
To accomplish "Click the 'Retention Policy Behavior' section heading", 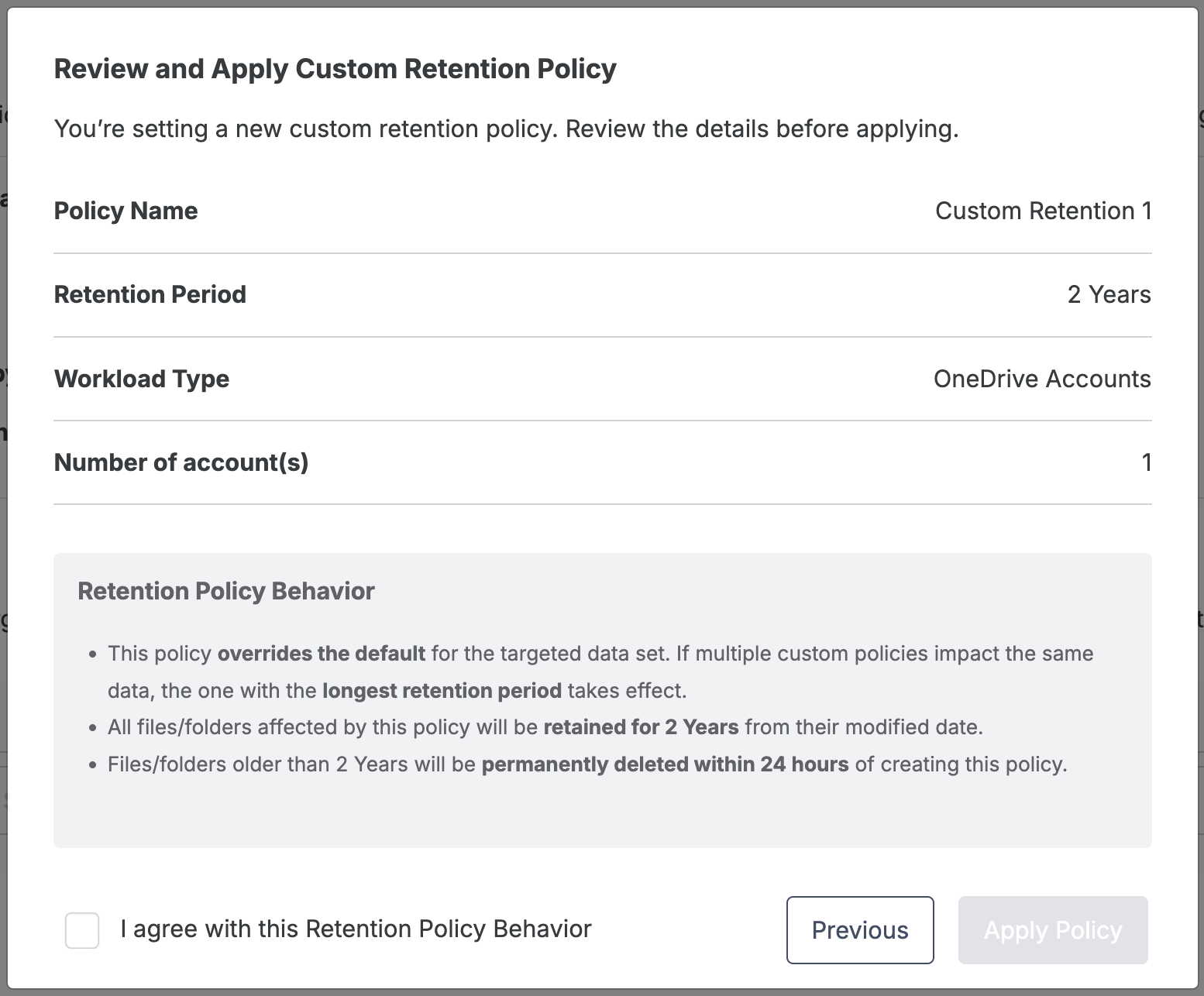I will point(226,591).
